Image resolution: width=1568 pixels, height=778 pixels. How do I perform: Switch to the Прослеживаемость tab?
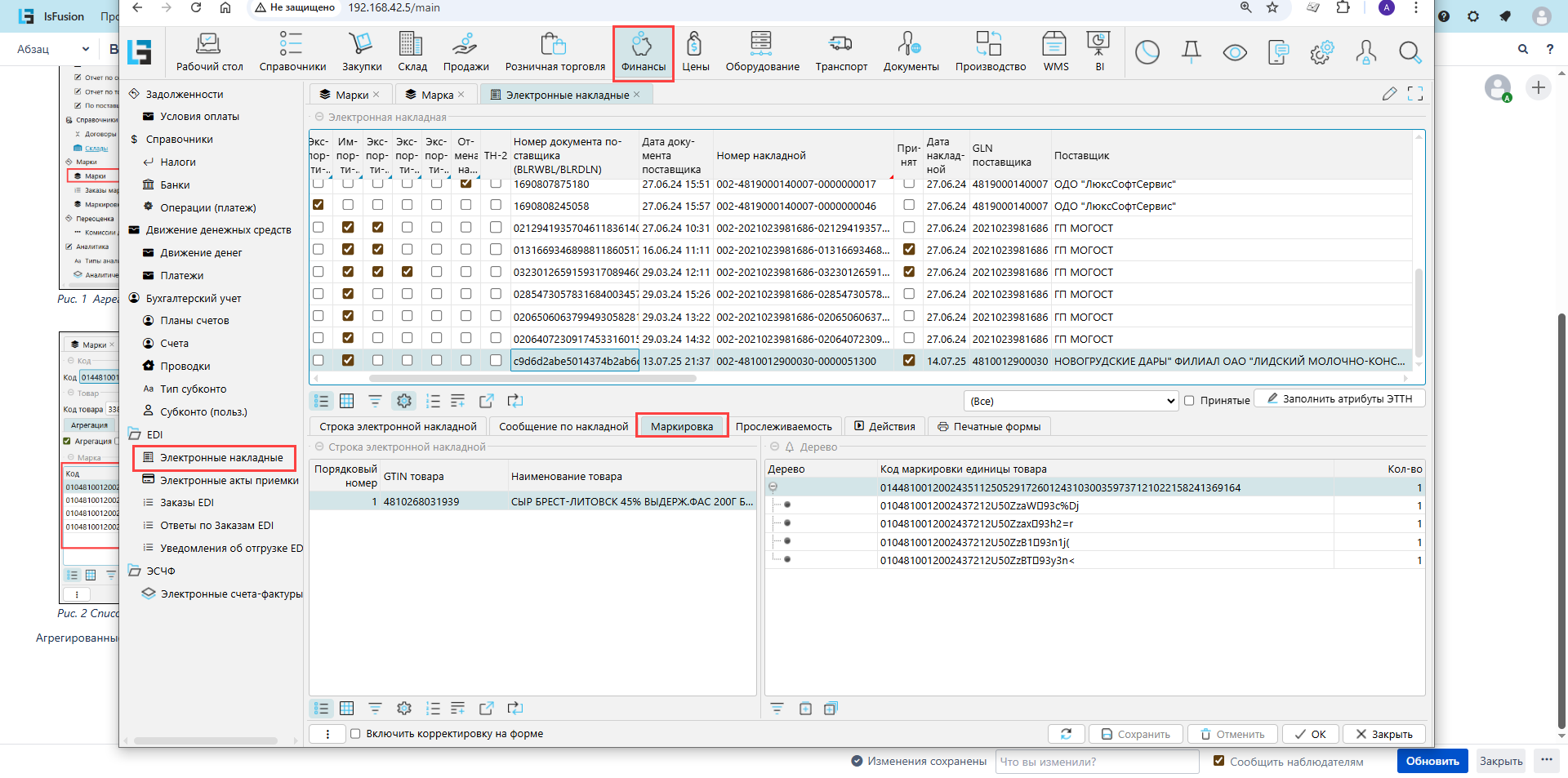click(x=783, y=426)
